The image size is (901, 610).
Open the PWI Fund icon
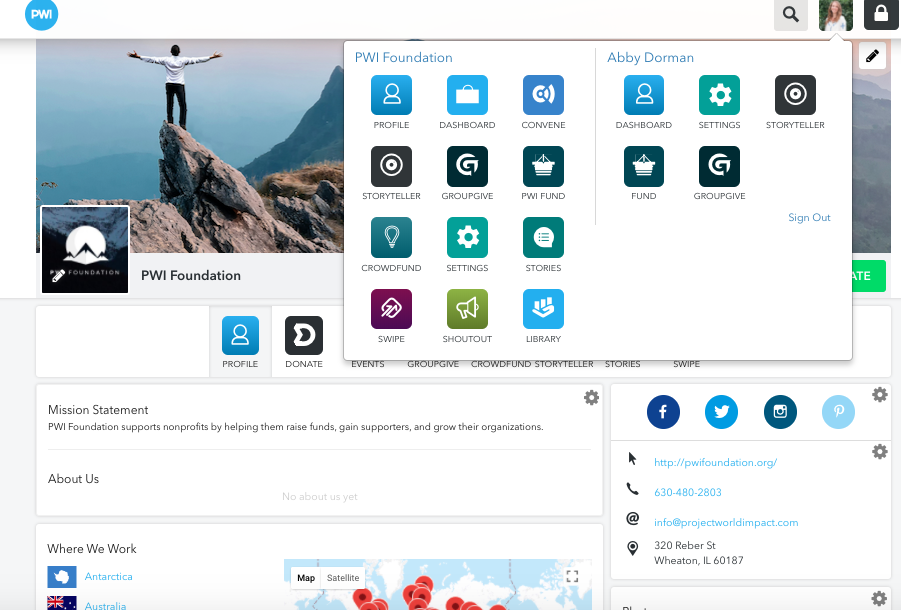pyautogui.click(x=543, y=166)
